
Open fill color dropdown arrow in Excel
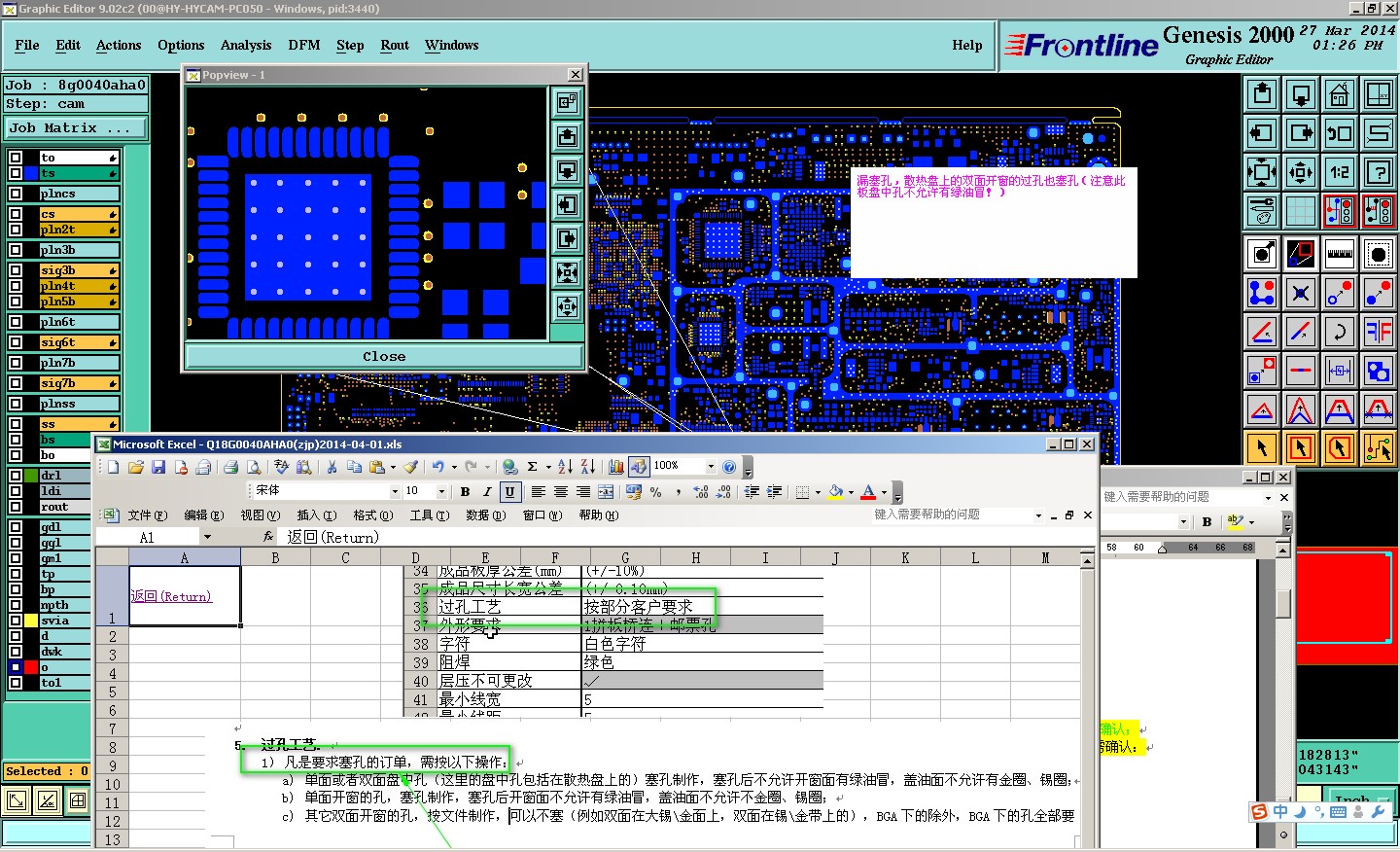tap(851, 492)
